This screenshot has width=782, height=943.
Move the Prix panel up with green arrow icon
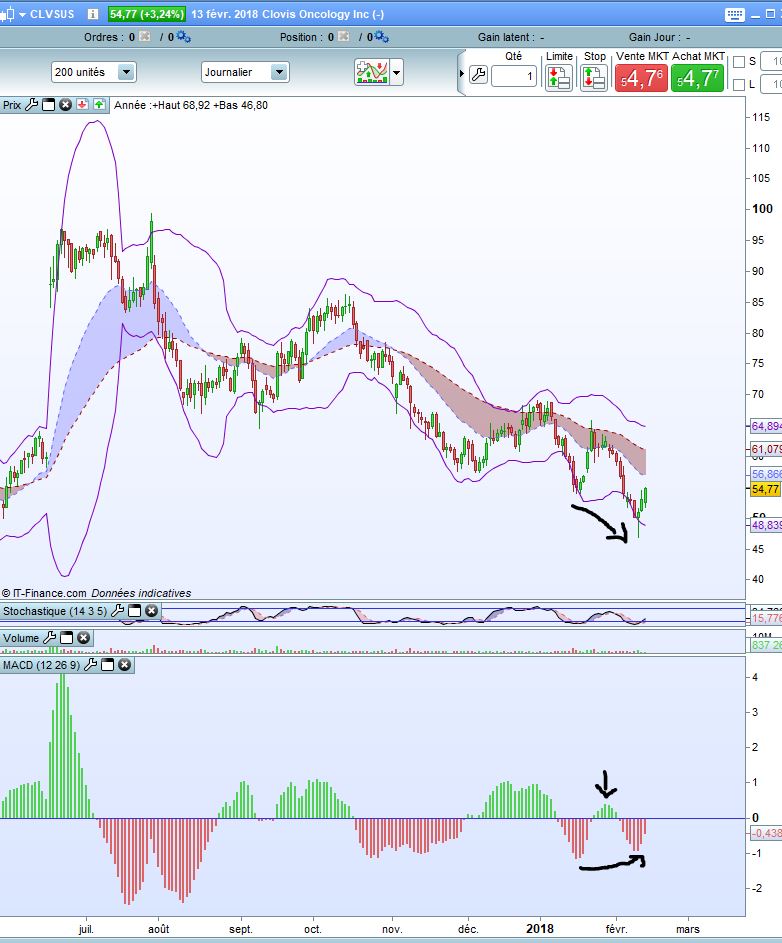(x=99, y=105)
